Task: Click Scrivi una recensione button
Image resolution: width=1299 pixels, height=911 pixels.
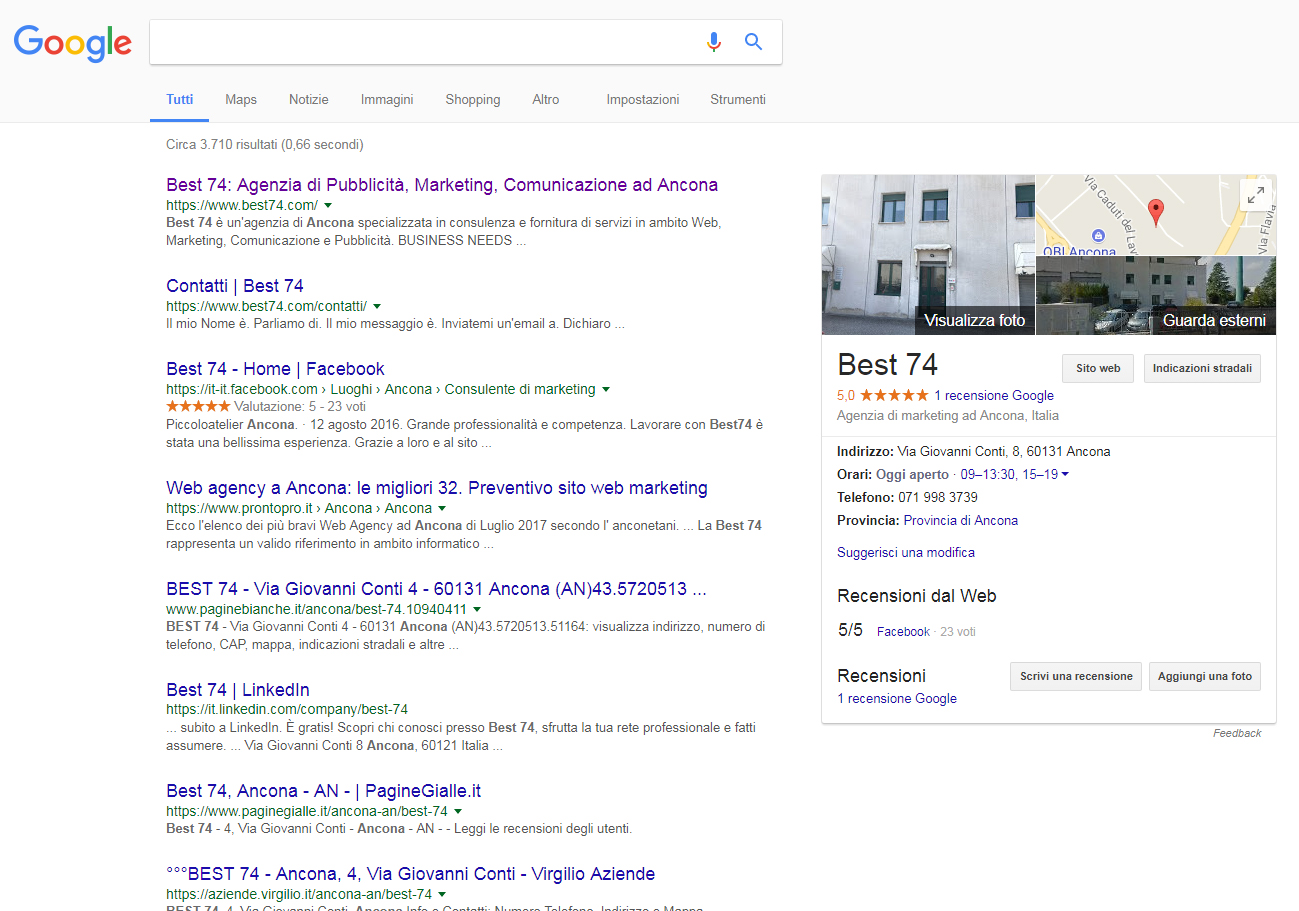Action: pyautogui.click(x=1076, y=676)
